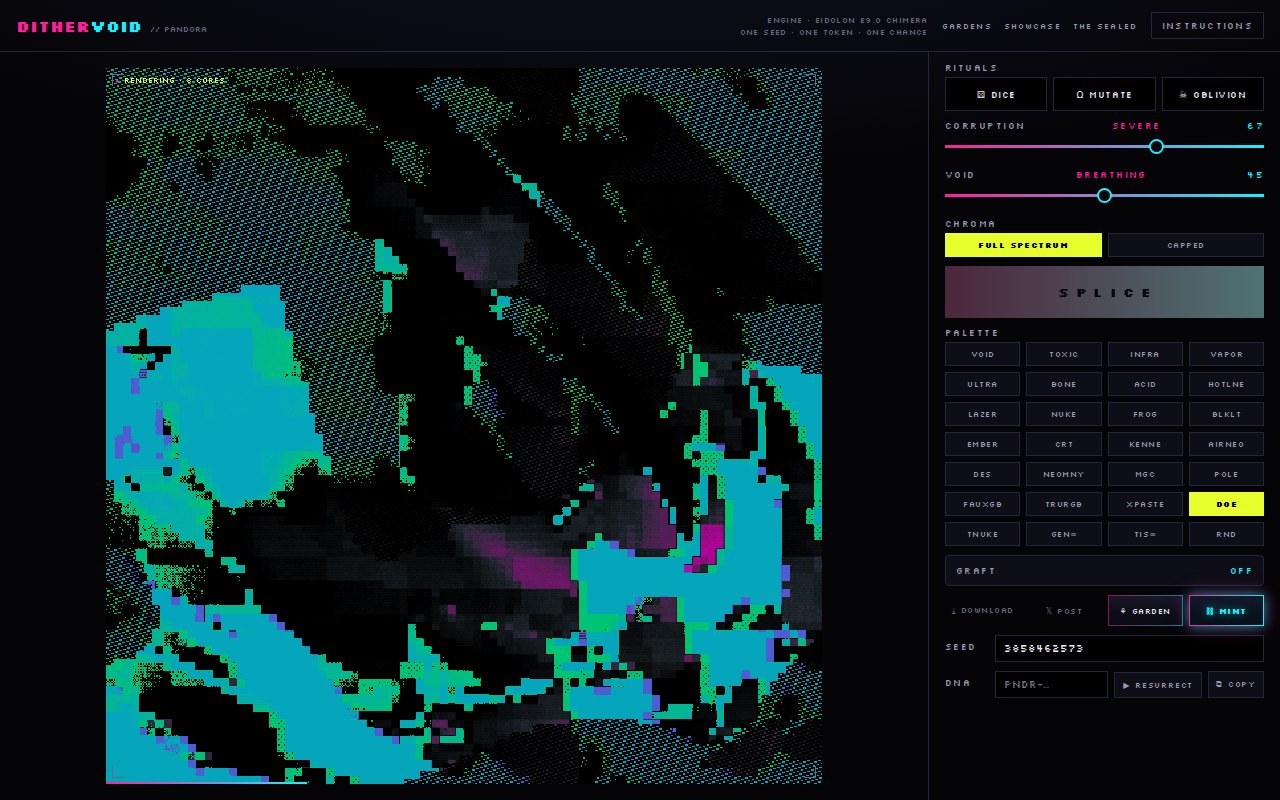Open GARDENS in top navigation
This screenshot has height=800, width=1280.
[x=967, y=26]
